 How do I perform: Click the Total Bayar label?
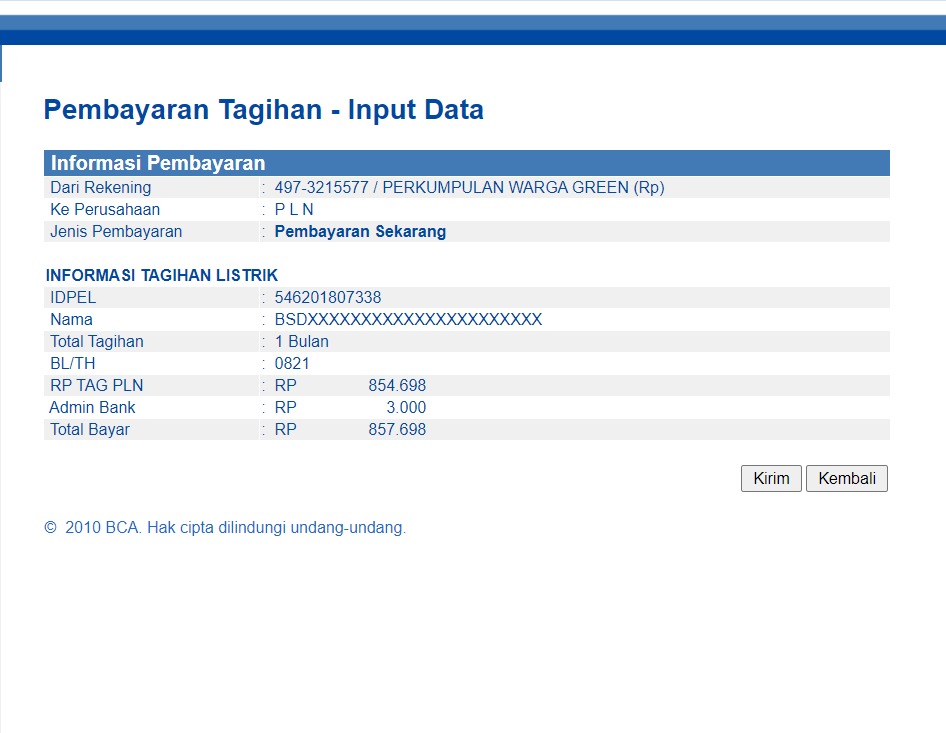click(90, 430)
